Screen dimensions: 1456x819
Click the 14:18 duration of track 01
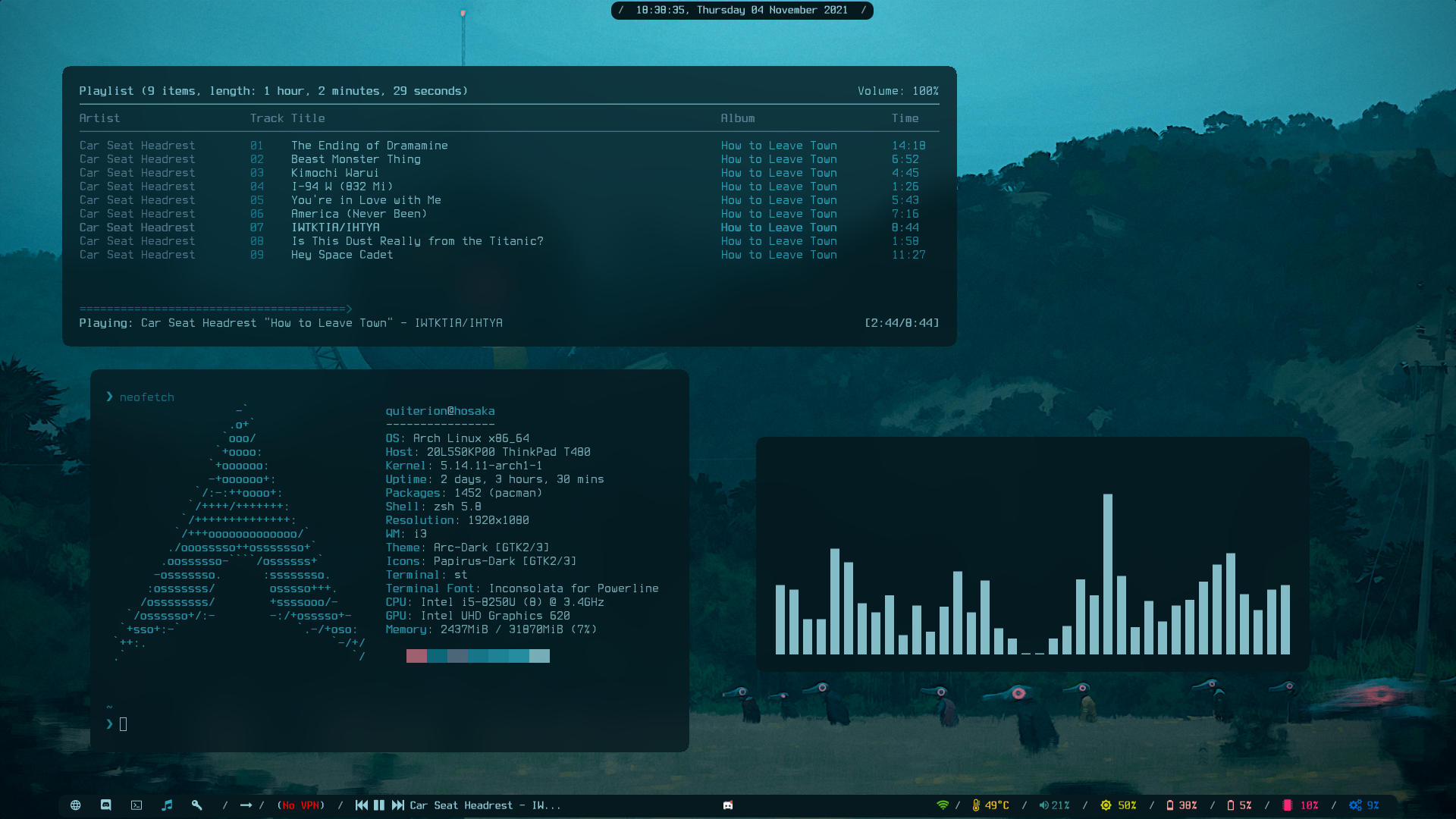(908, 146)
